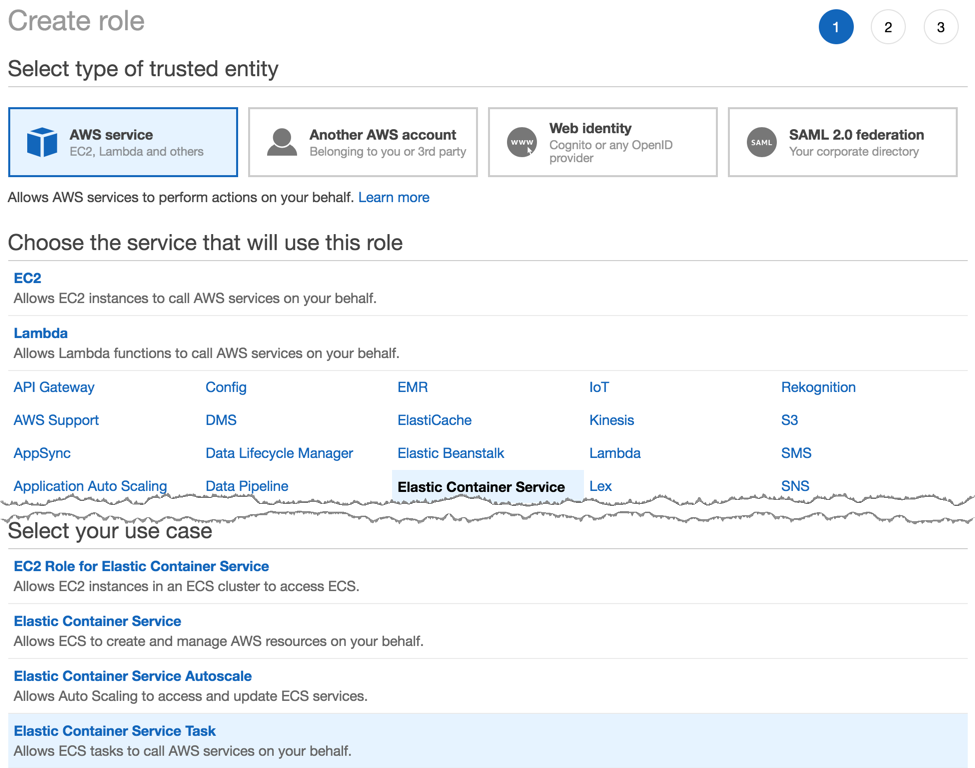Image resolution: width=975 pixels, height=768 pixels.
Task: Choose the AWS service trusted entity card
Action: (123, 142)
